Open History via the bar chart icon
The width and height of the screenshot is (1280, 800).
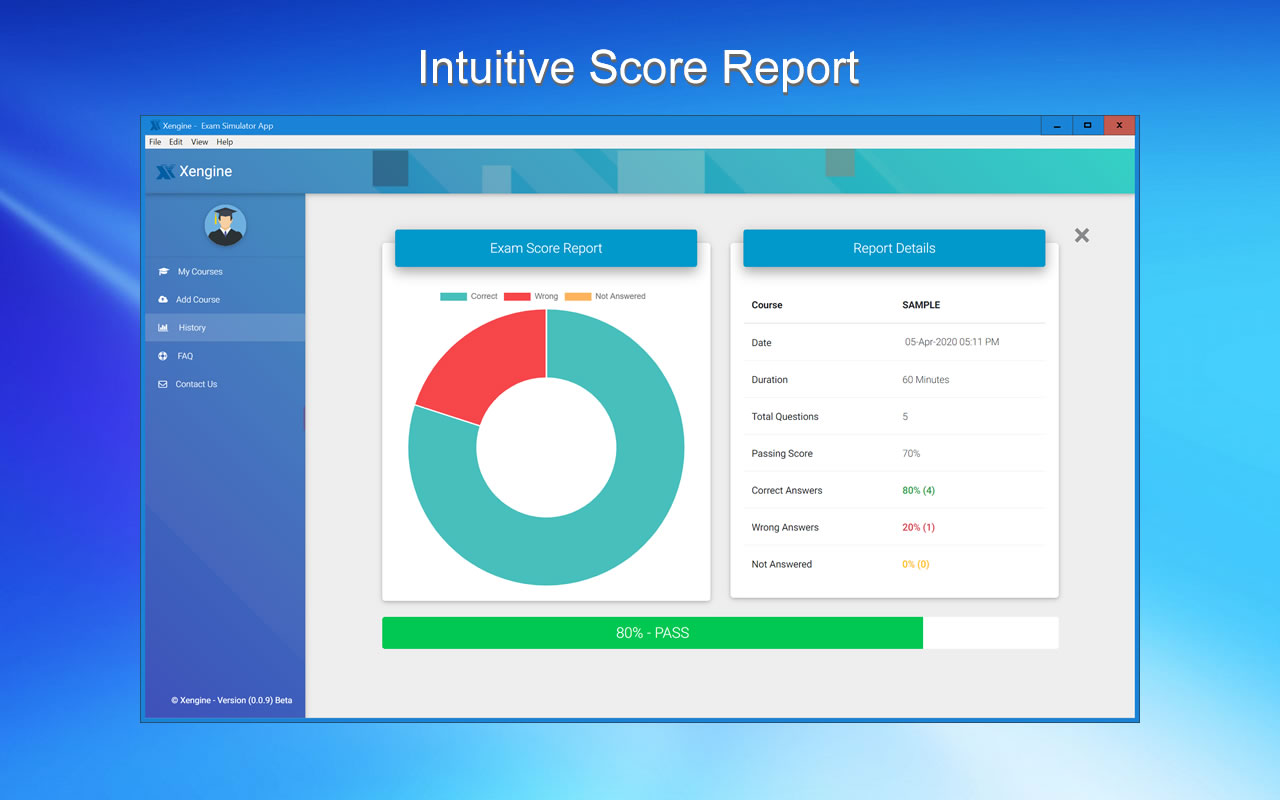(x=162, y=327)
